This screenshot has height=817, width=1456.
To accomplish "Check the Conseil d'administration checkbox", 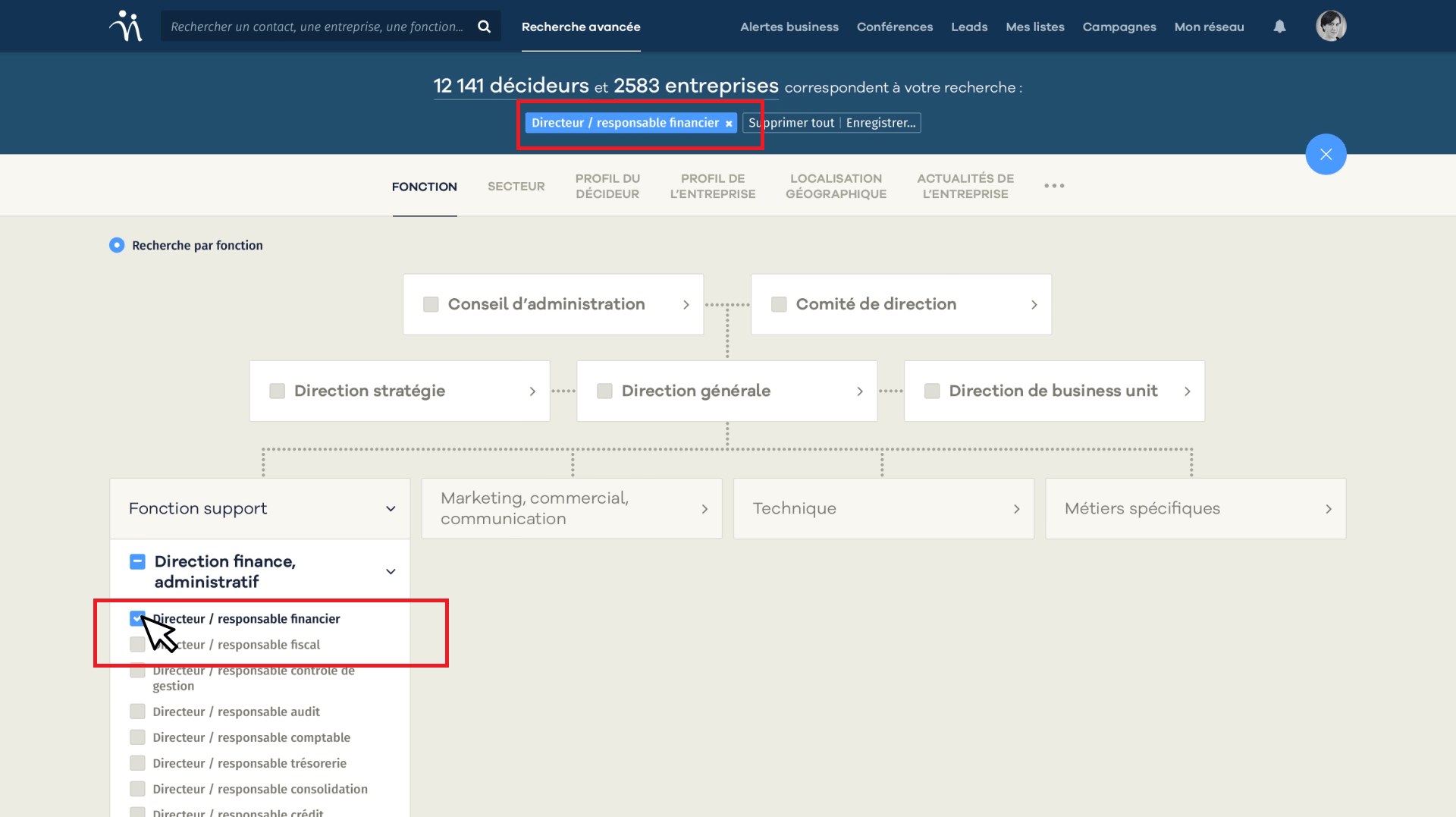I will tap(431, 304).
